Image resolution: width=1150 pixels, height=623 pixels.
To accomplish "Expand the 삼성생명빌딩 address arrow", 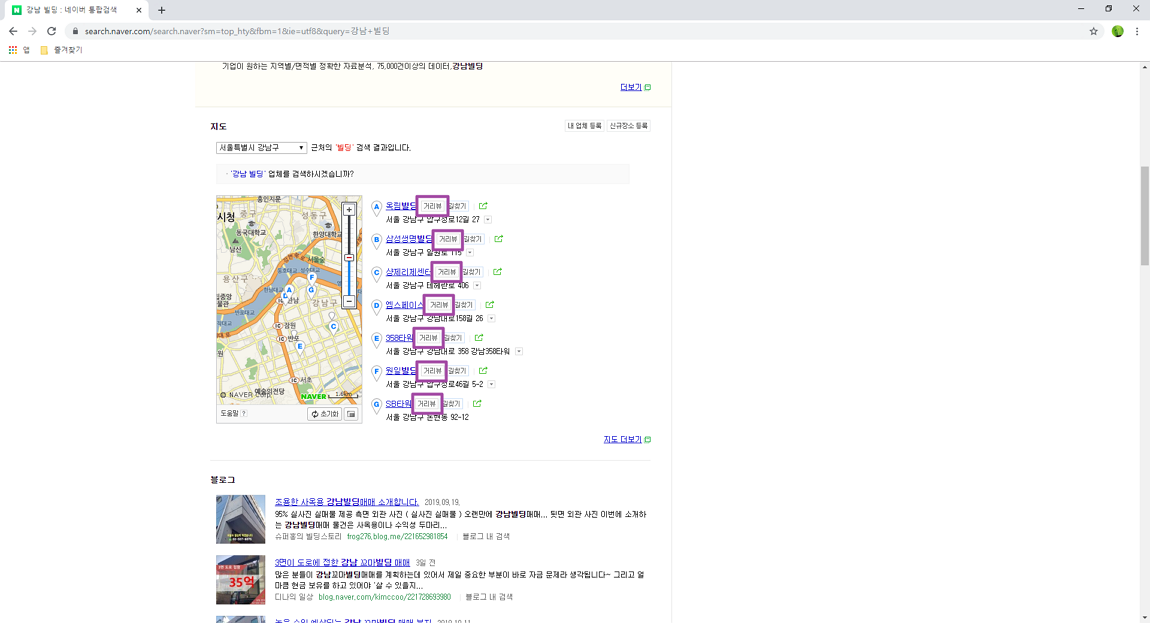I will (x=470, y=252).
